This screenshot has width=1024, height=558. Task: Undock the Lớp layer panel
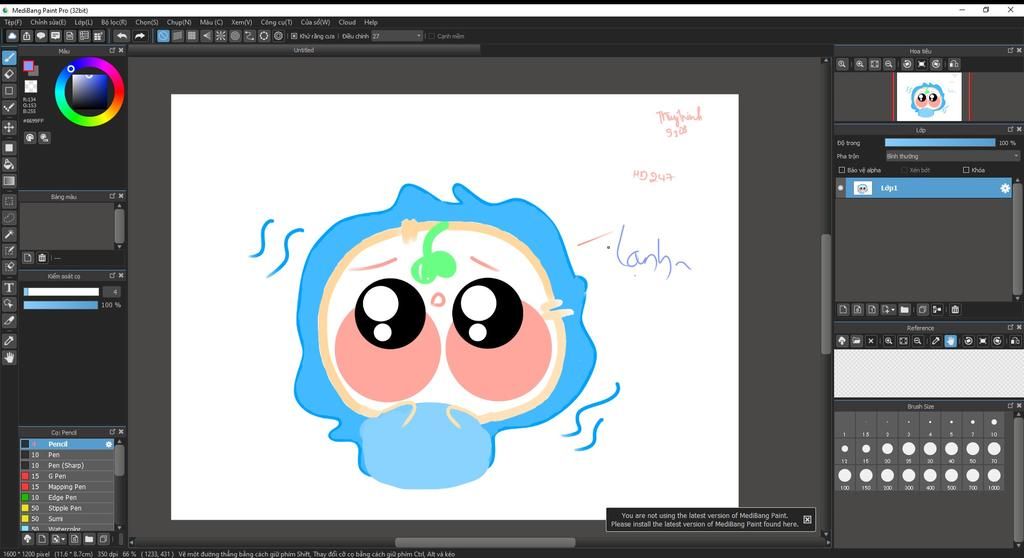[1010, 129]
